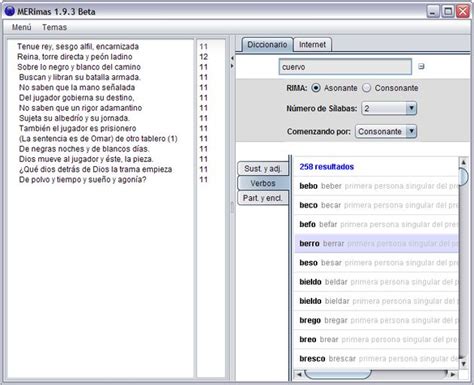This screenshot has width=474, height=385.
Task: Open the Temas menu
Action: pyautogui.click(x=54, y=27)
